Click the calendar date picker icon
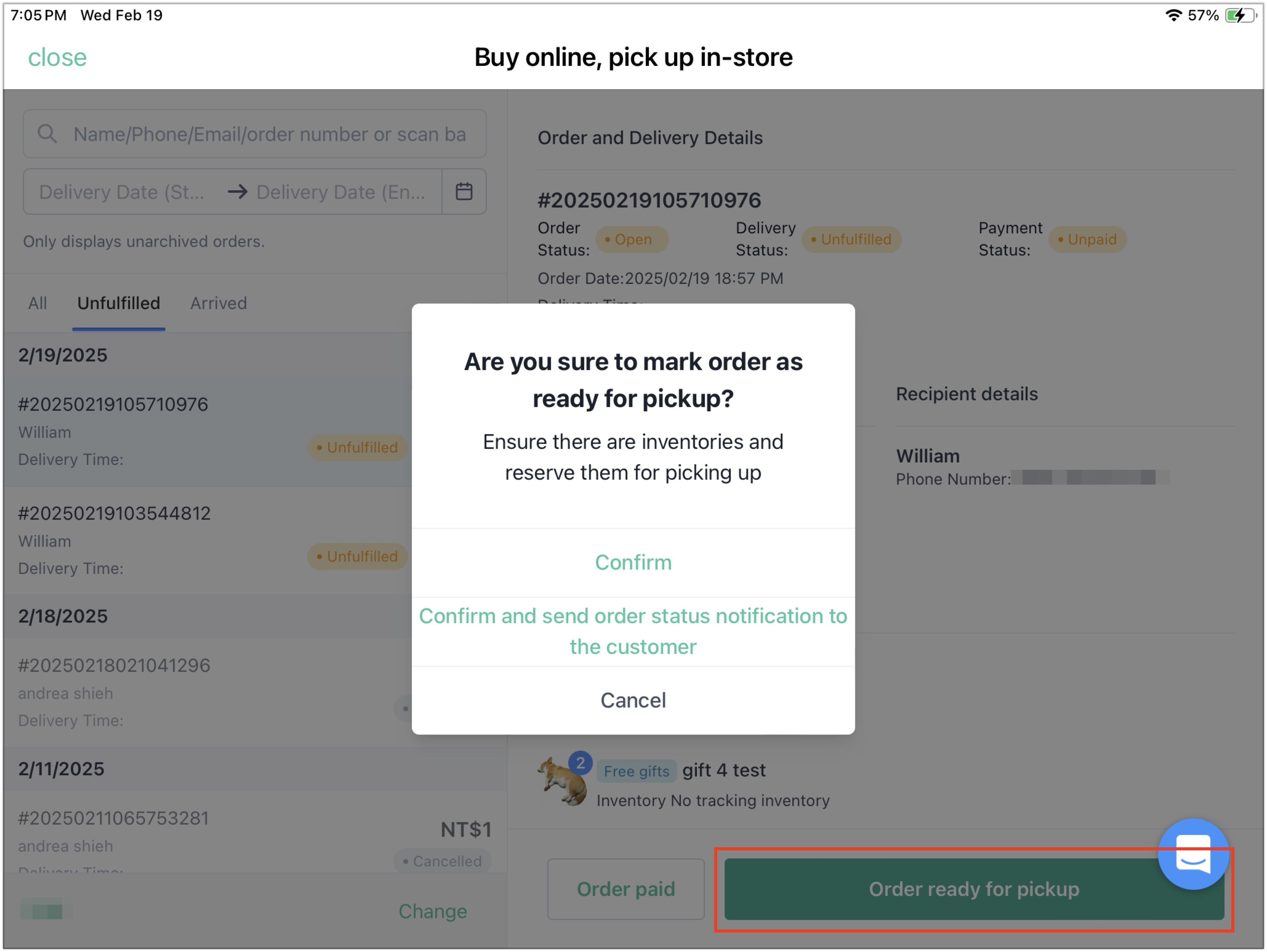This screenshot has height=952, width=1267. 464,191
